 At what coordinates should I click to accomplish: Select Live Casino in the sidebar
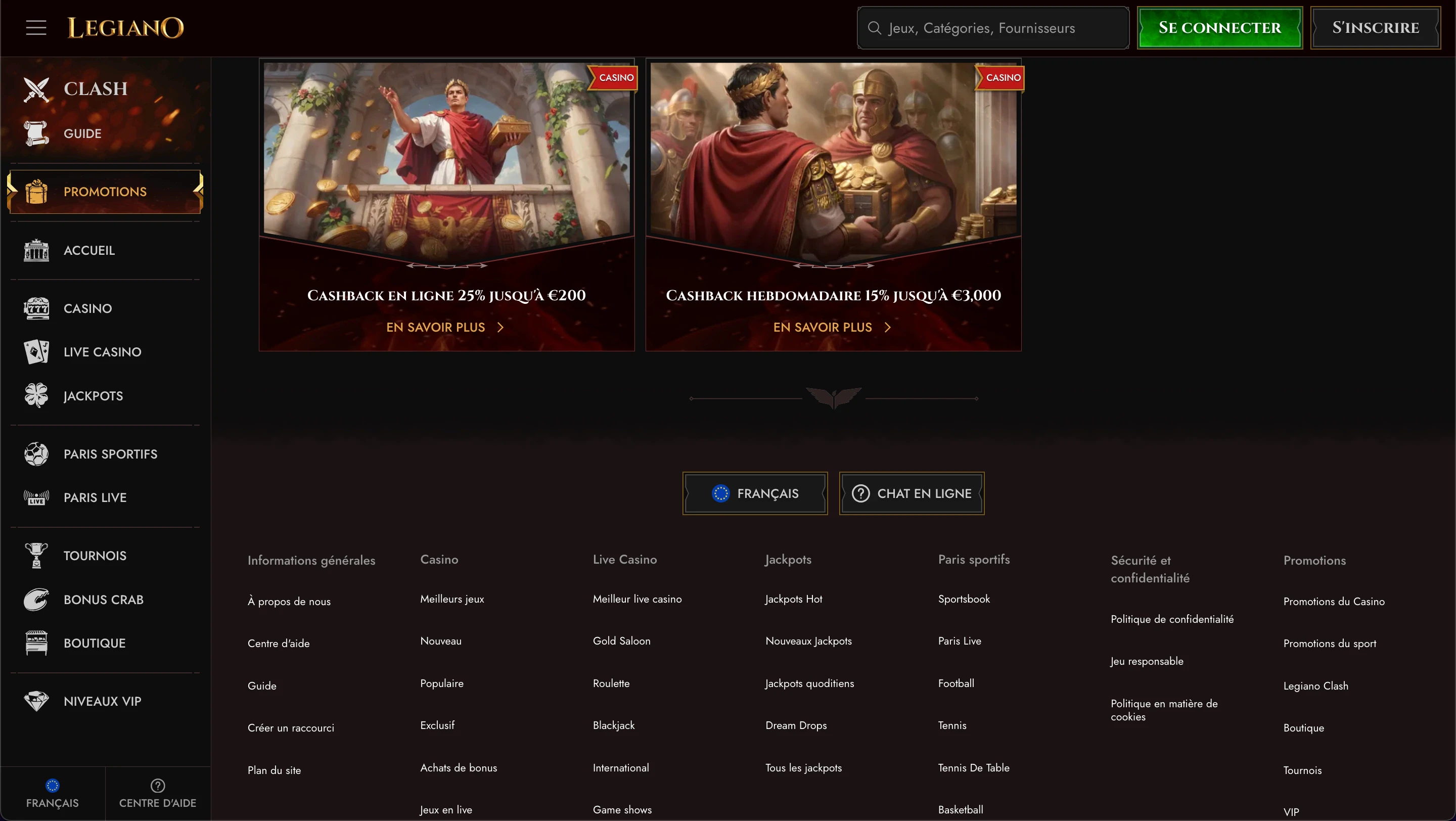point(105,352)
